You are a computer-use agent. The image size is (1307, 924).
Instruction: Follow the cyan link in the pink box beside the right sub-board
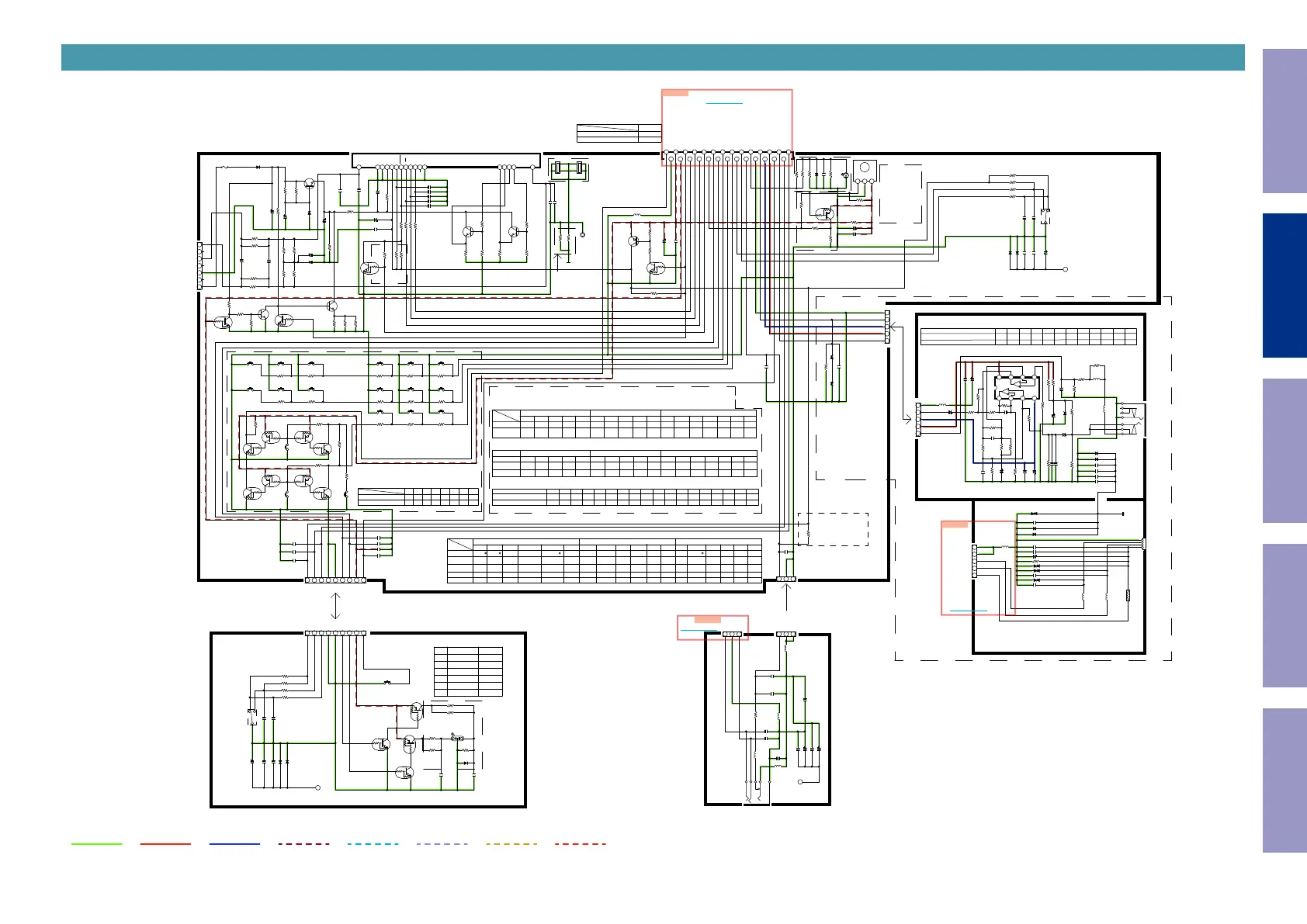pos(969,611)
